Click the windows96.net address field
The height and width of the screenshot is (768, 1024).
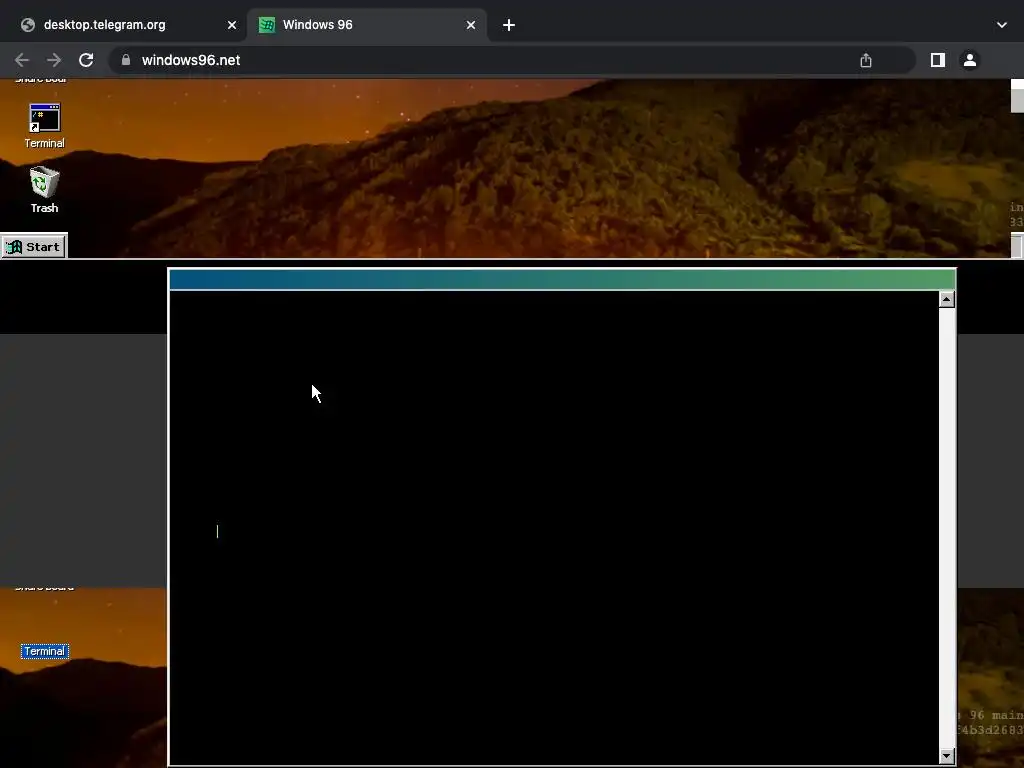coord(511,60)
